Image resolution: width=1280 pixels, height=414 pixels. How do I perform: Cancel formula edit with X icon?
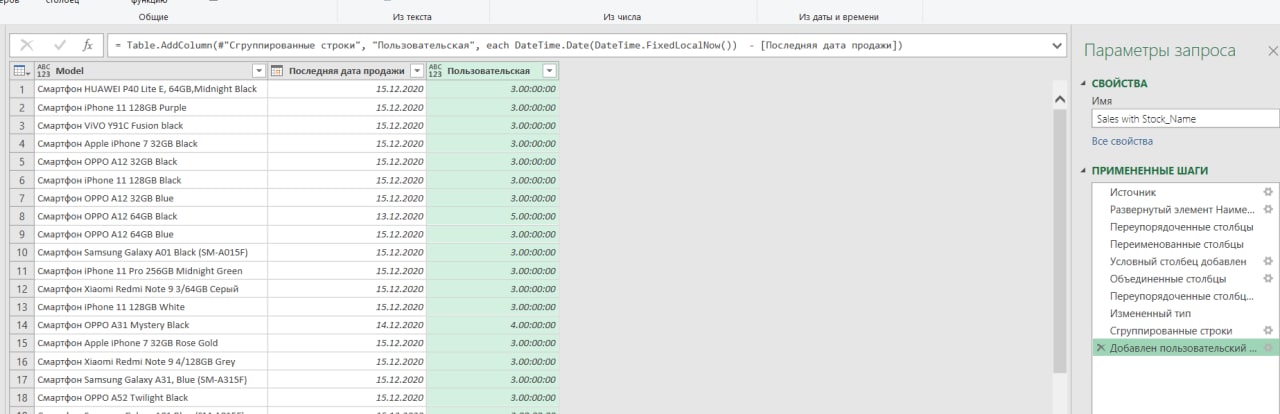click(27, 46)
